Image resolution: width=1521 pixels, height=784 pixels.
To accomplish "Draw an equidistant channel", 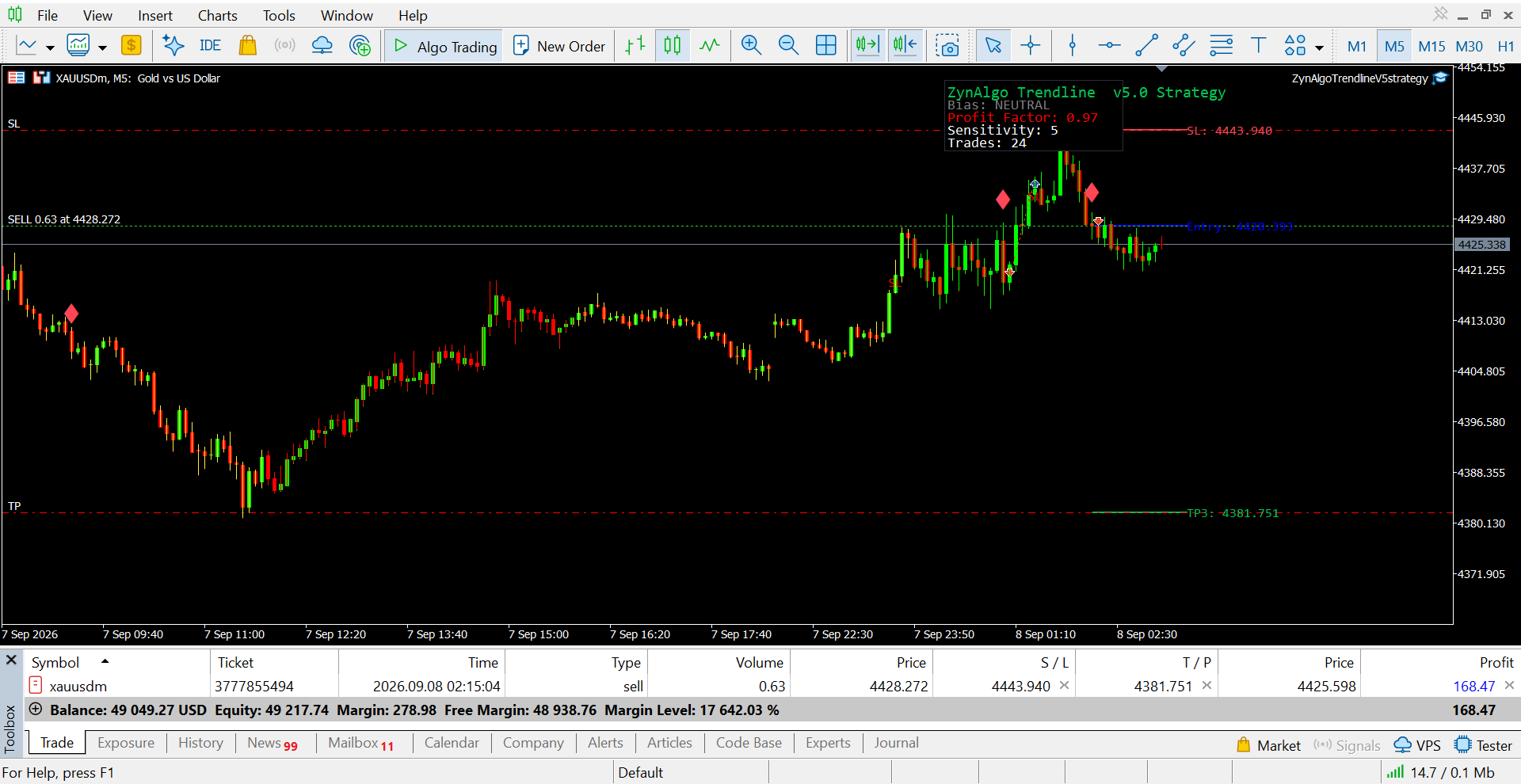I will pyautogui.click(x=1184, y=45).
